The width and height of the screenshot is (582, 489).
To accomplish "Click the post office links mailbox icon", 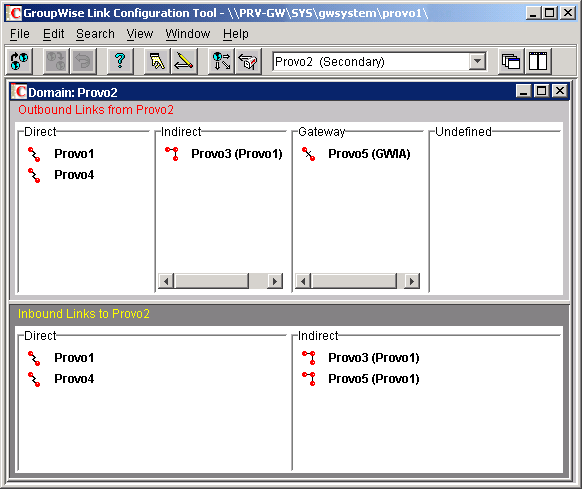I will (x=248, y=61).
